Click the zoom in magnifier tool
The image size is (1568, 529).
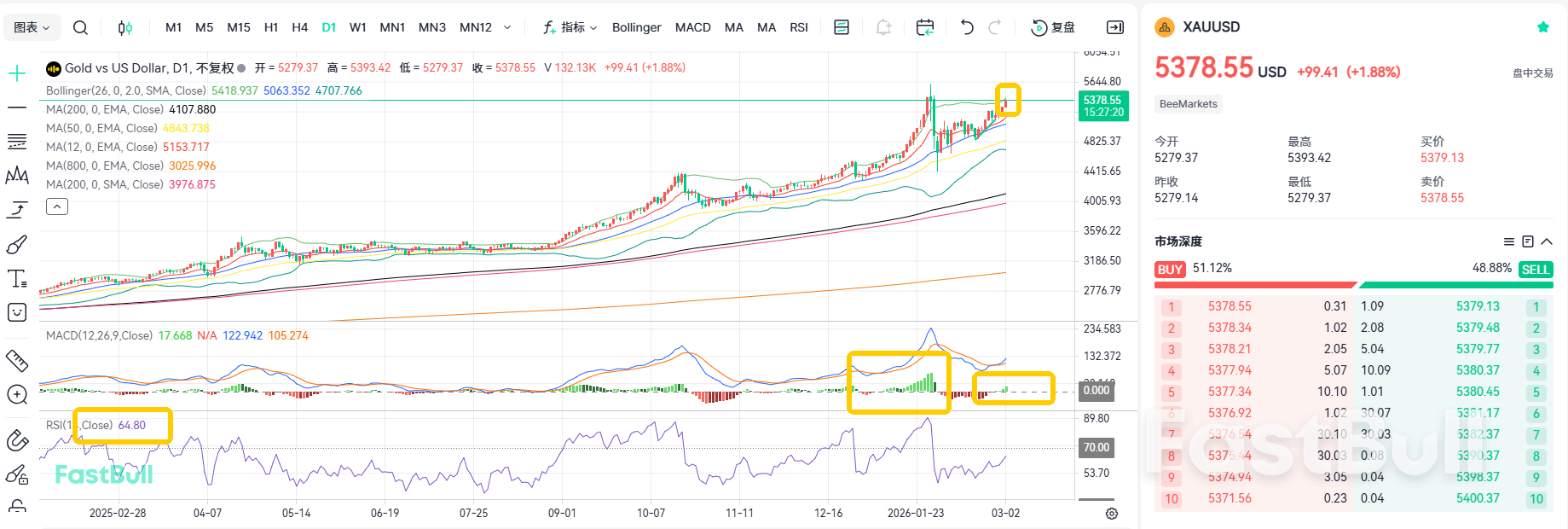[17, 394]
